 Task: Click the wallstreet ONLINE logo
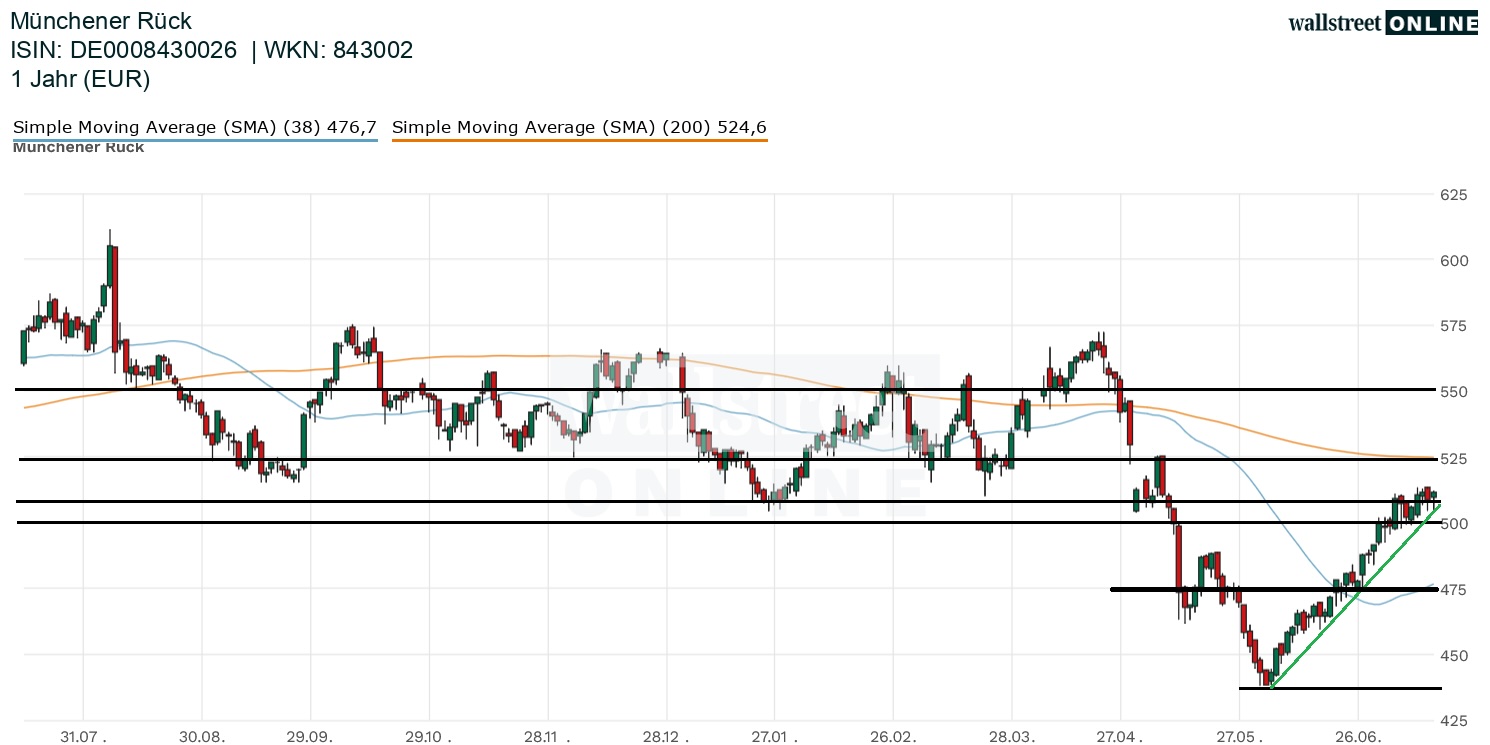pyautogui.click(x=1383, y=23)
